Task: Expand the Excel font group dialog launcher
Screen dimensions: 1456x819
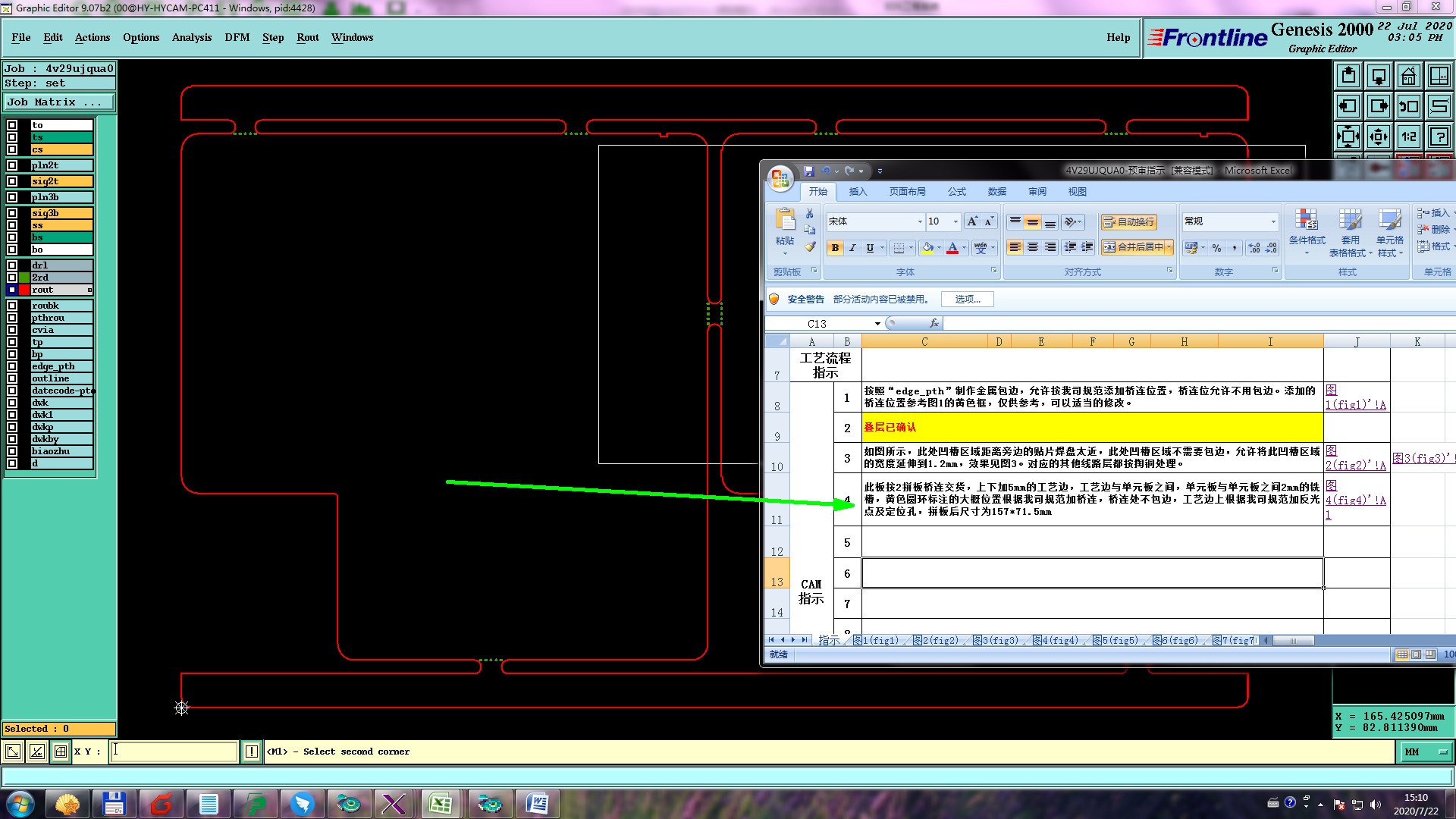Action: tap(993, 271)
